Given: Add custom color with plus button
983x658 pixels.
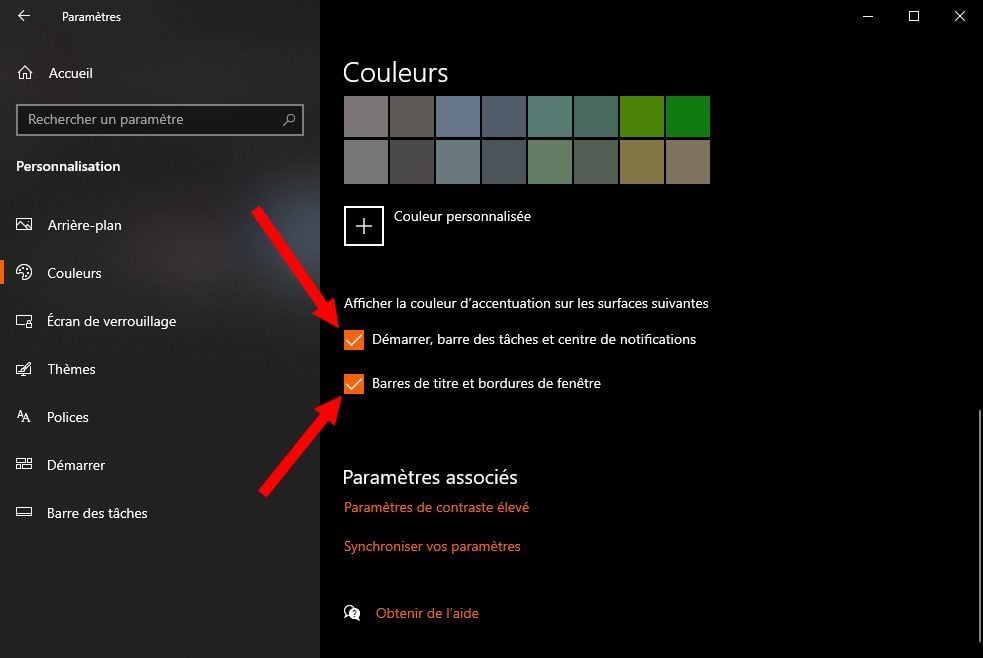Looking at the screenshot, I should click(364, 226).
